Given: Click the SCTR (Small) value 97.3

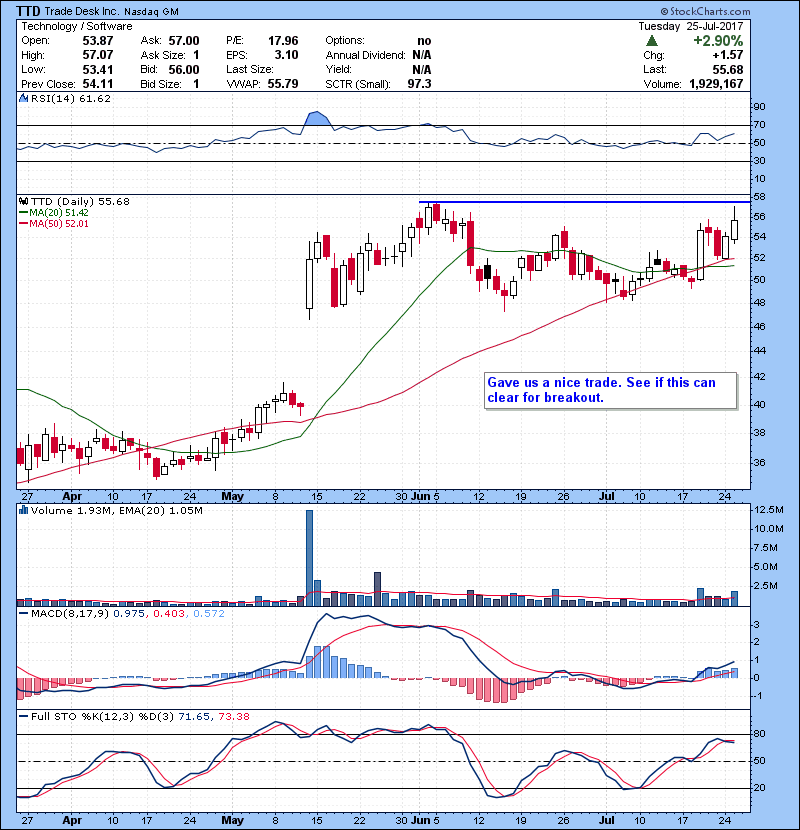Looking at the screenshot, I should tap(419, 84).
